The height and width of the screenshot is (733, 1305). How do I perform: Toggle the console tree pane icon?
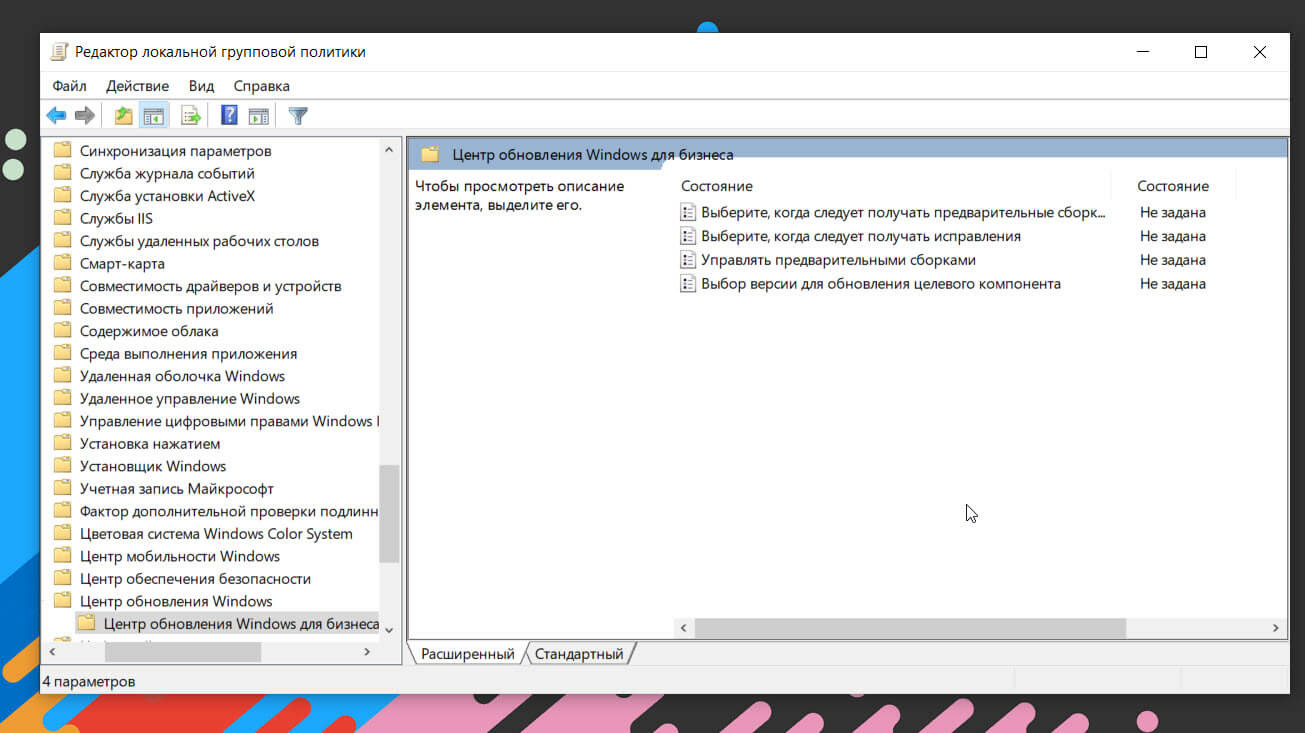tap(154, 116)
